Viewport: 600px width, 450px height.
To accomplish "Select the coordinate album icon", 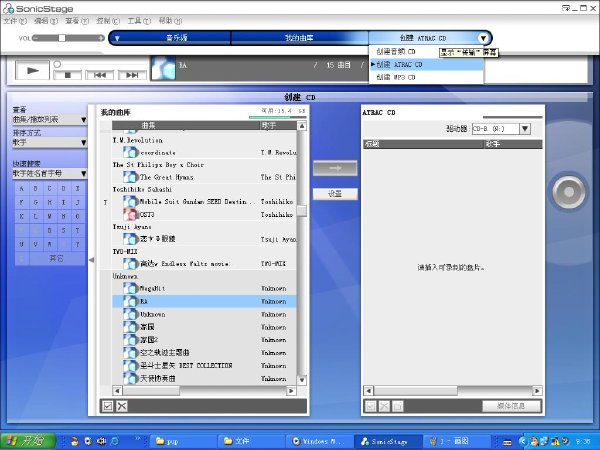I will pyautogui.click(x=130, y=152).
